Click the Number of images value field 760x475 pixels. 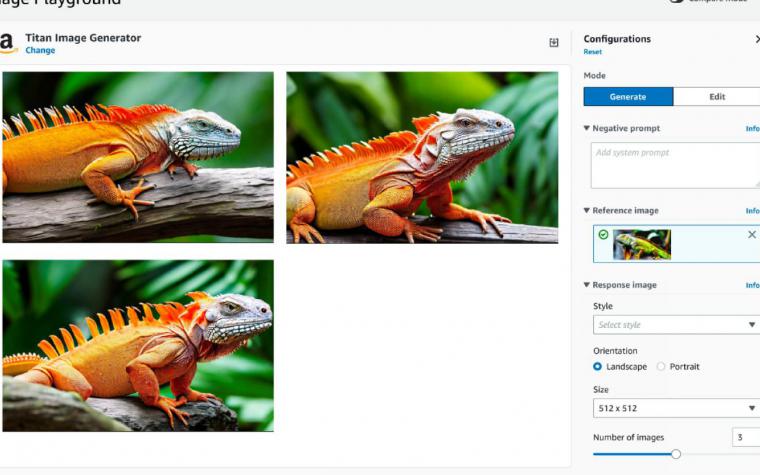pyautogui.click(x=746, y=437)
